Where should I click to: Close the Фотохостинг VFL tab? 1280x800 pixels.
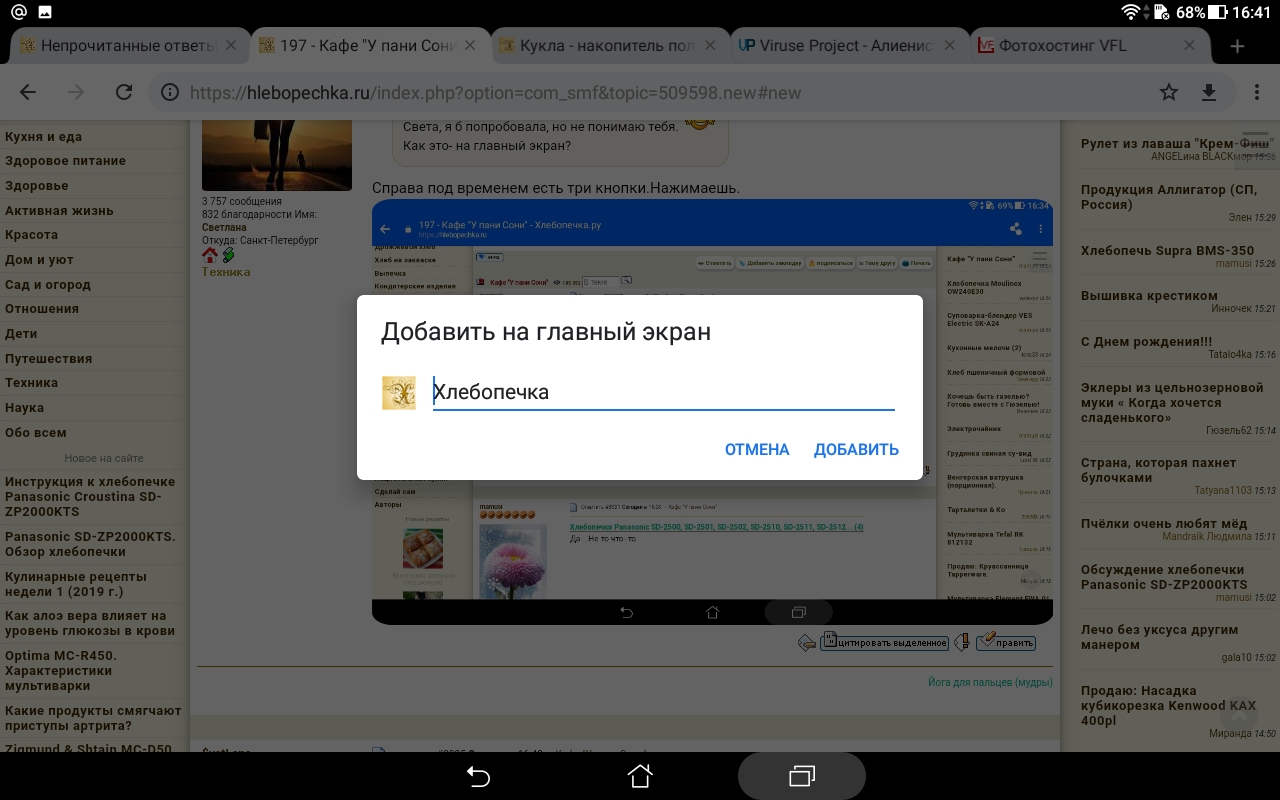1189,46
